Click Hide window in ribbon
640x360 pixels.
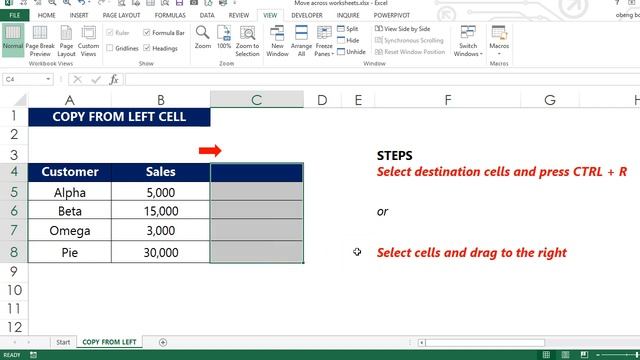click(348, 40)
